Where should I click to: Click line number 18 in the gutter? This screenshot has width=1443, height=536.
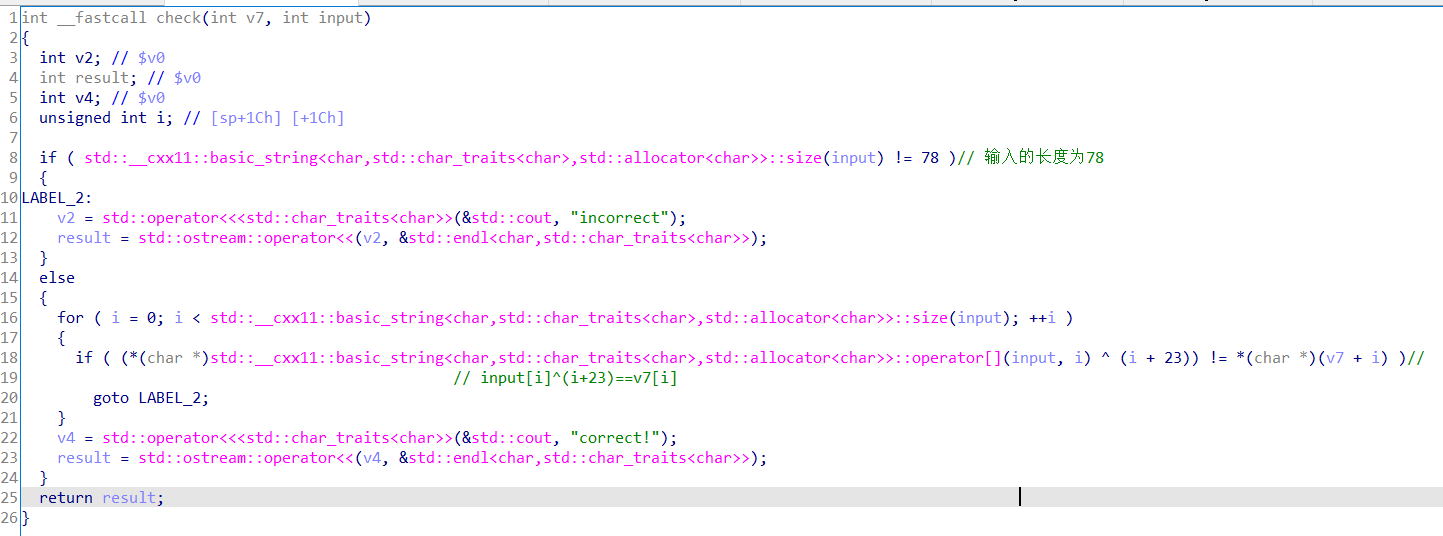pos(9,358)
